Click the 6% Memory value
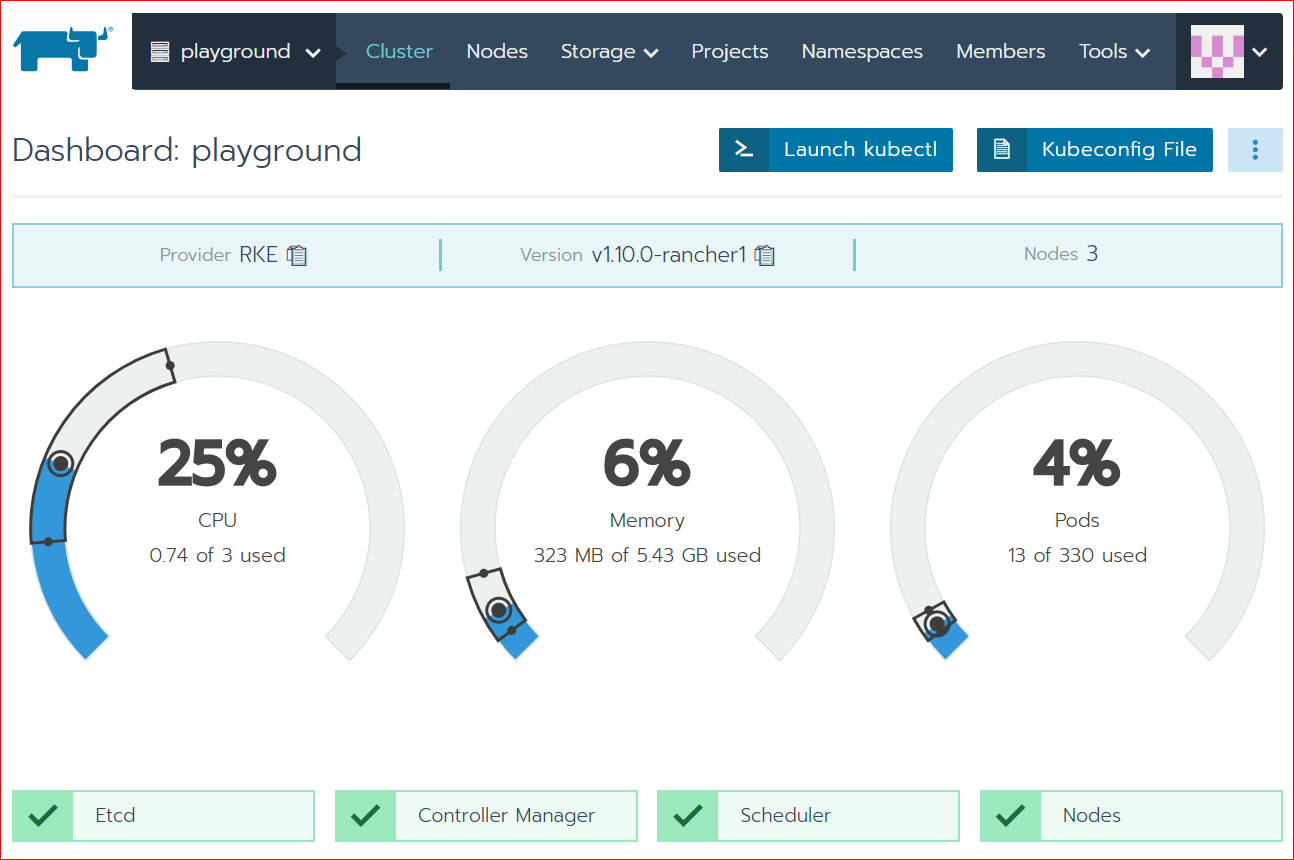1294x860 pixels. (647, 463)
